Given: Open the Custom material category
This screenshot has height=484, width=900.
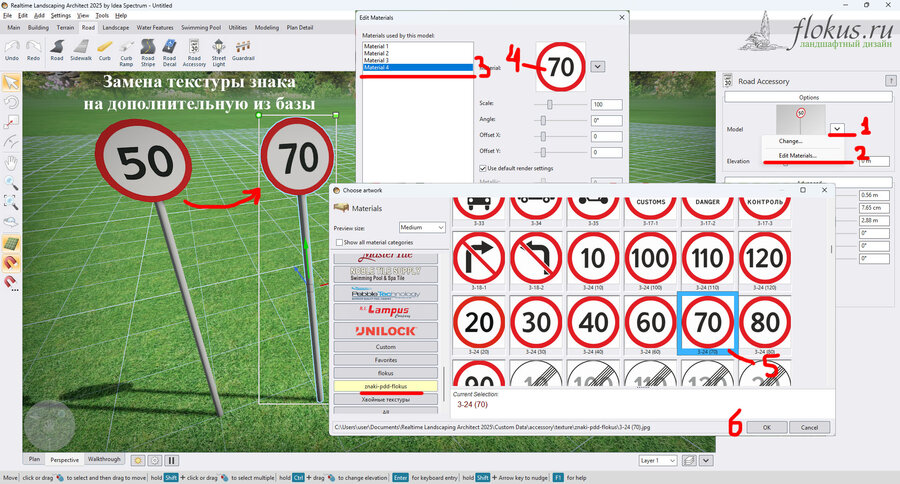Looking at the screenshot, I should point(385,347).
